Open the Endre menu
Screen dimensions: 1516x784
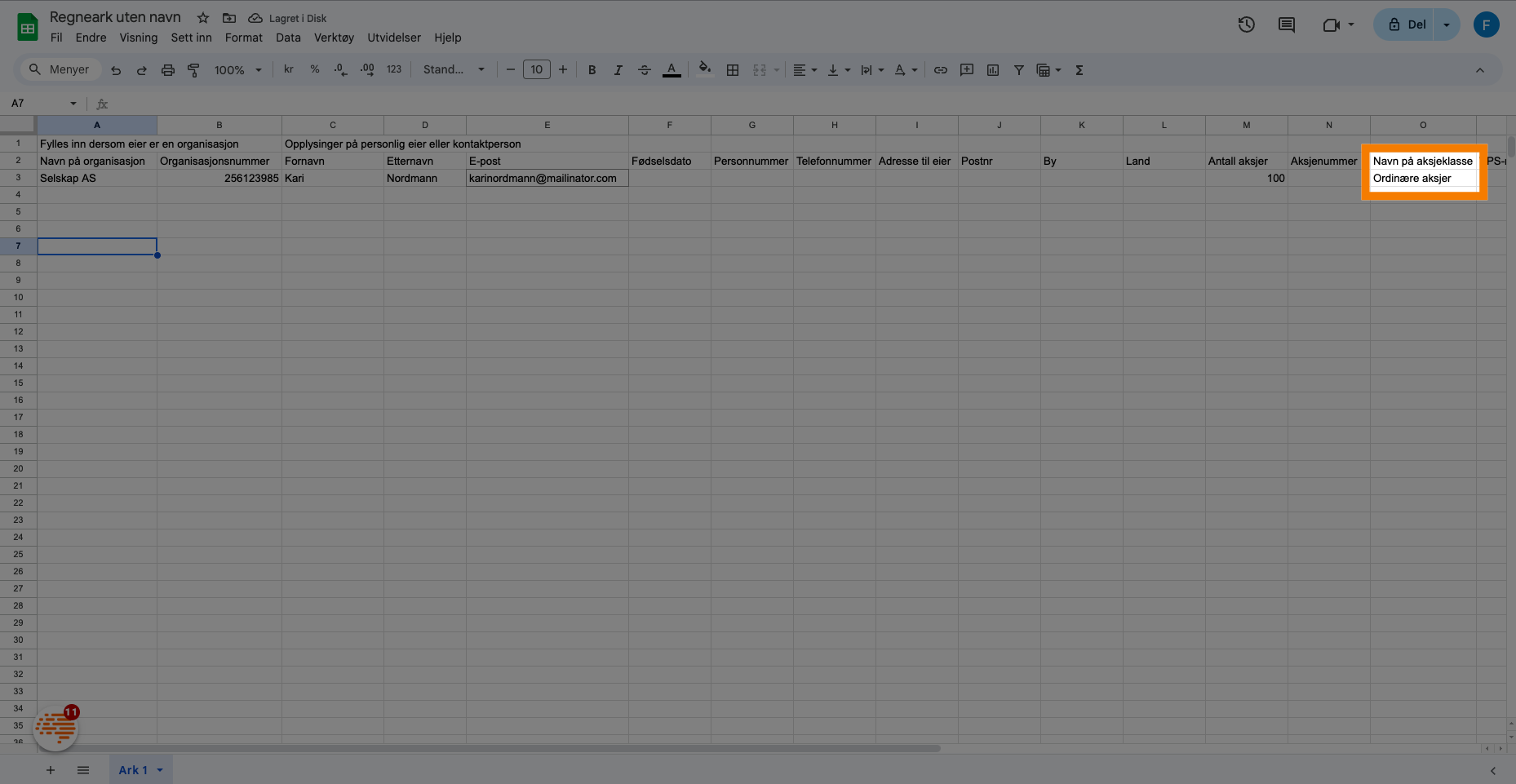point(91,38)
